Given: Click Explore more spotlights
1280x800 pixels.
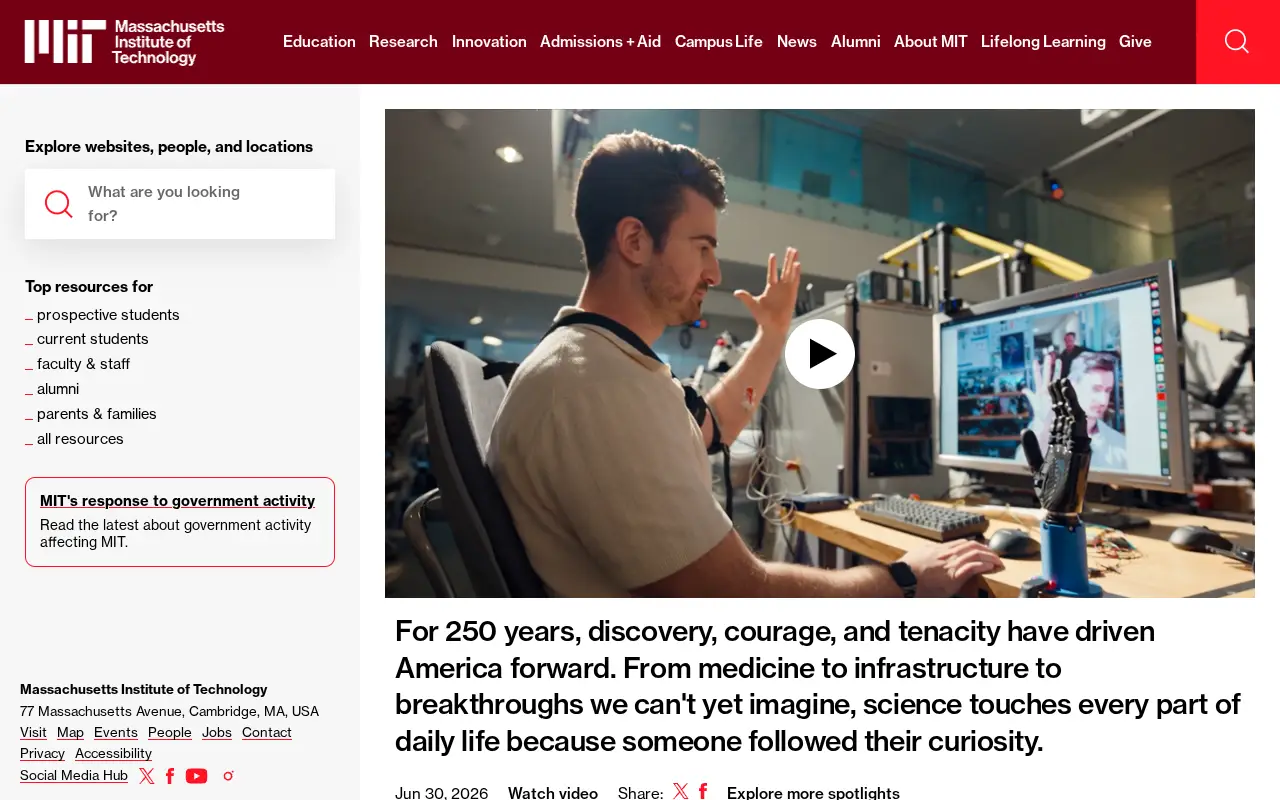Looking at the screenshot, I should point(813,792).
